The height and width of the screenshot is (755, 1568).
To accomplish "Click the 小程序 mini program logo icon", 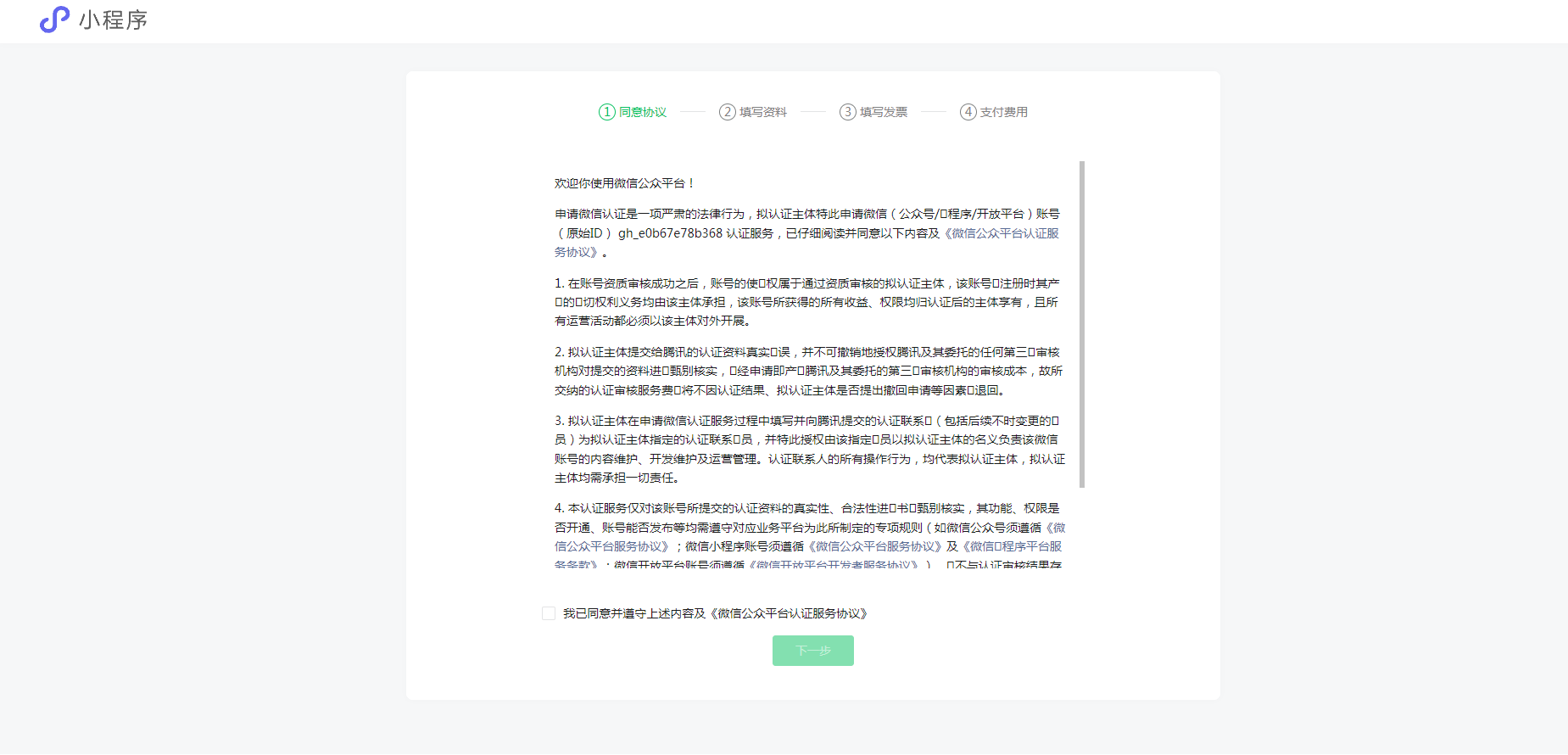I will [54, 20].
